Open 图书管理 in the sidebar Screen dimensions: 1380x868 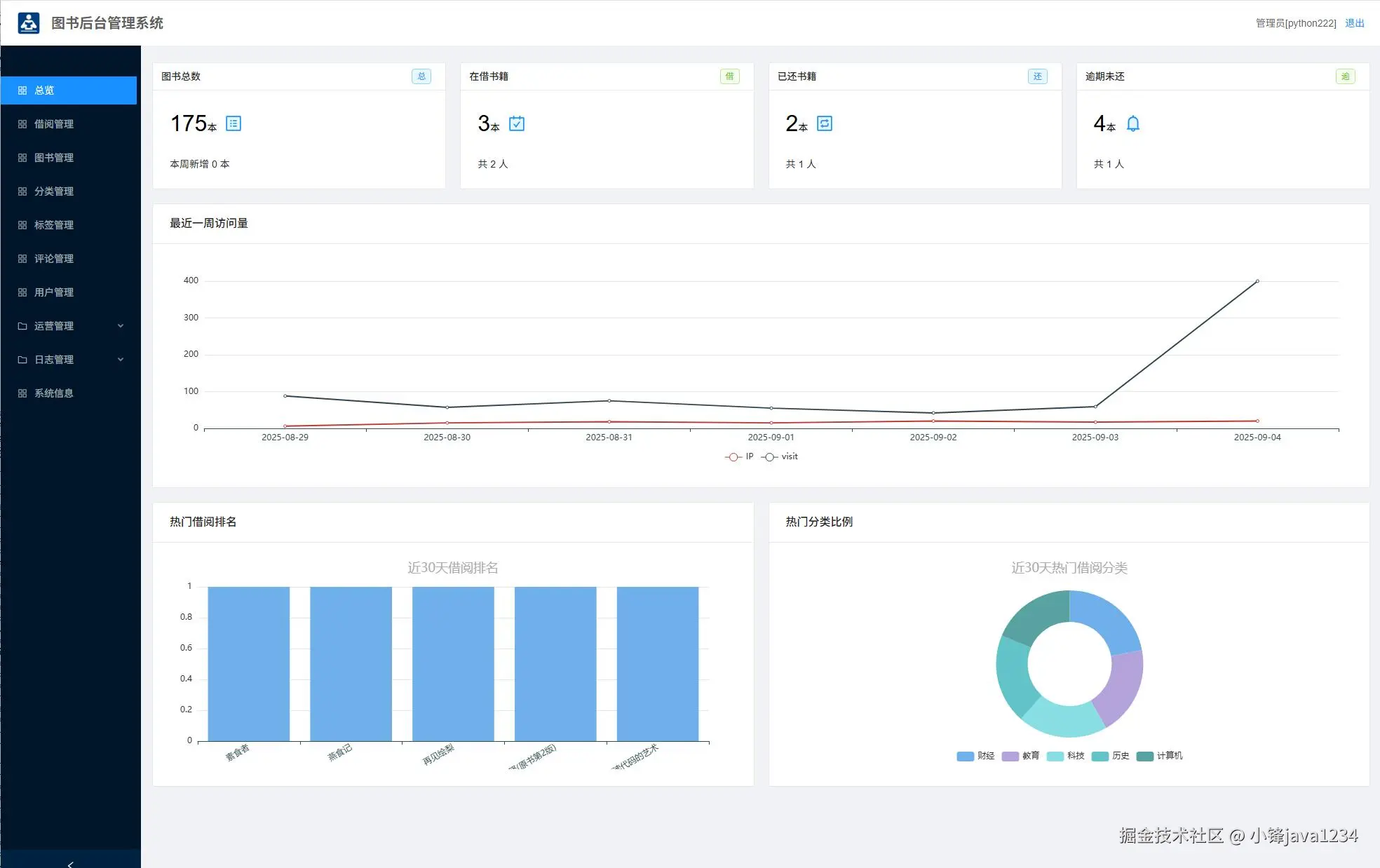tap(54, 158)
